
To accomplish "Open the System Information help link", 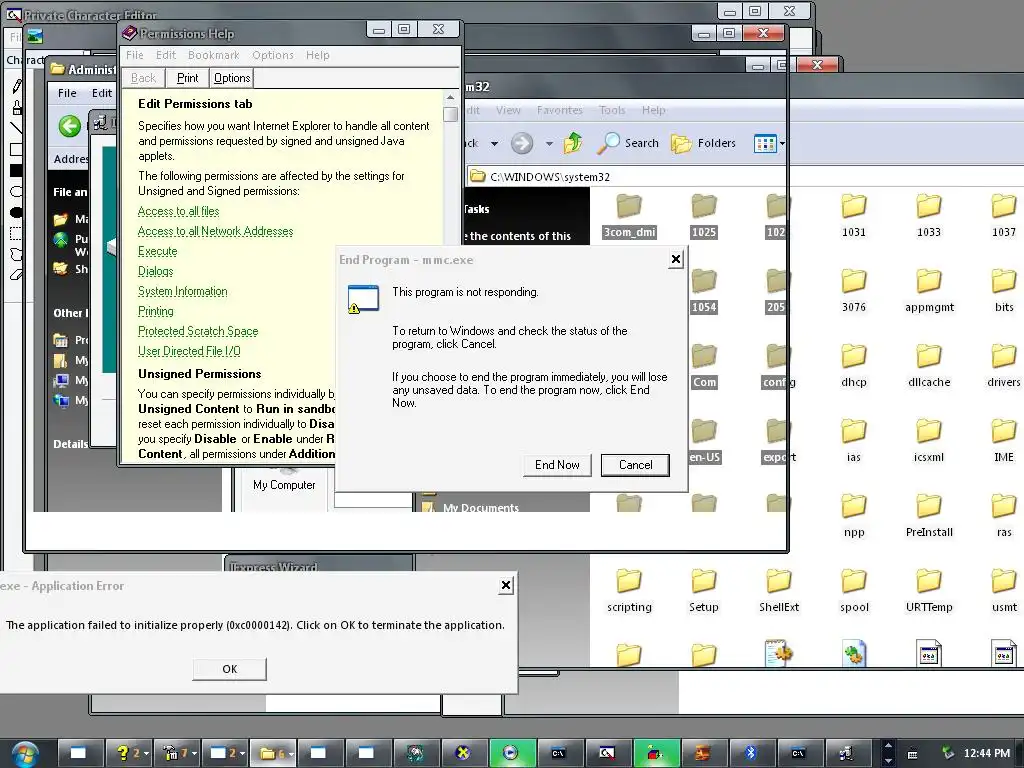I will point(183,291).
